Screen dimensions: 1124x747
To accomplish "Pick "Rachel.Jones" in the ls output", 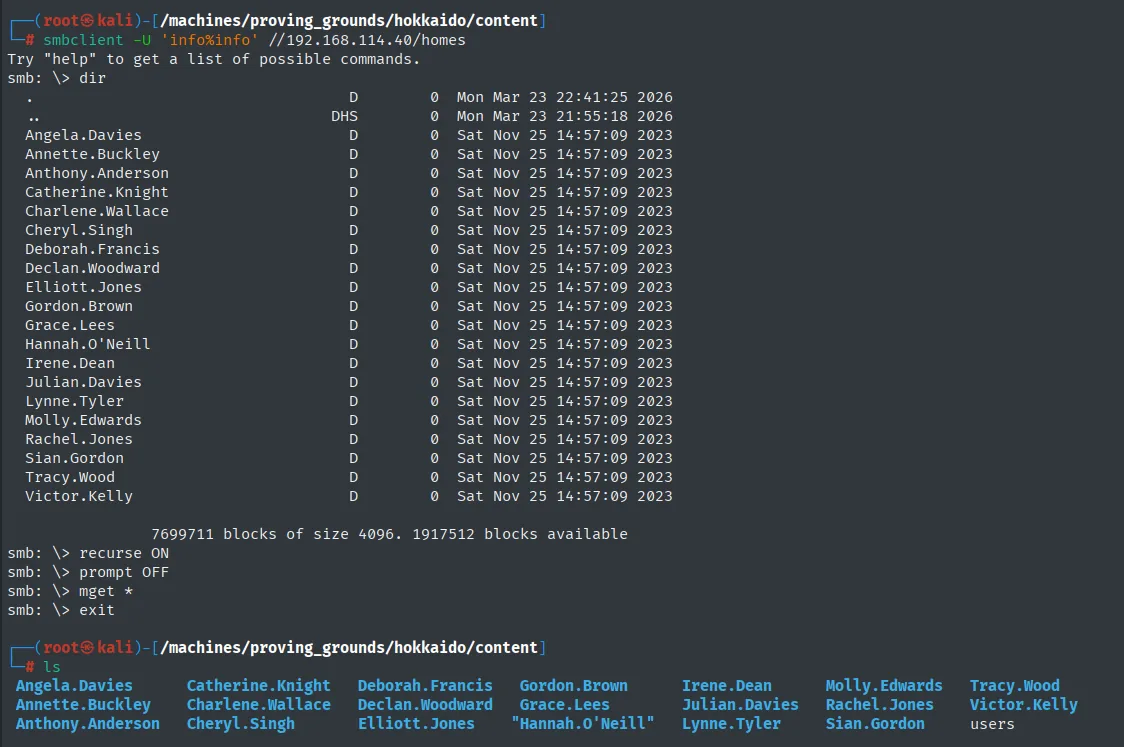I will [x=880, y=705].
